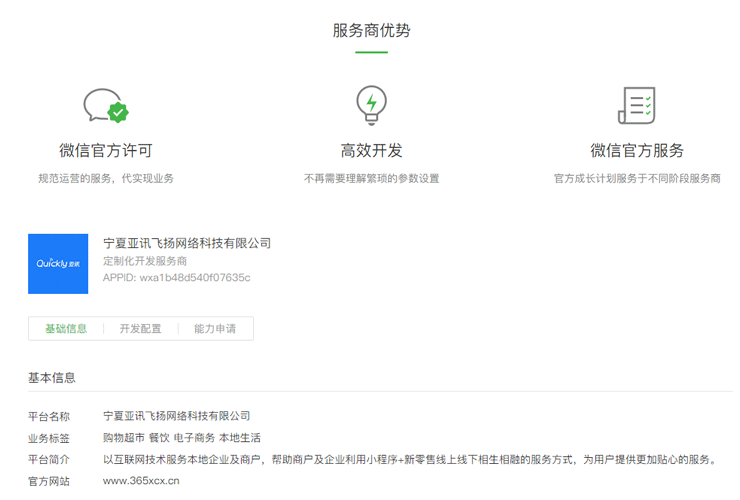
Task: Click the 业务标签 field label
Action: tap(49, 438)
